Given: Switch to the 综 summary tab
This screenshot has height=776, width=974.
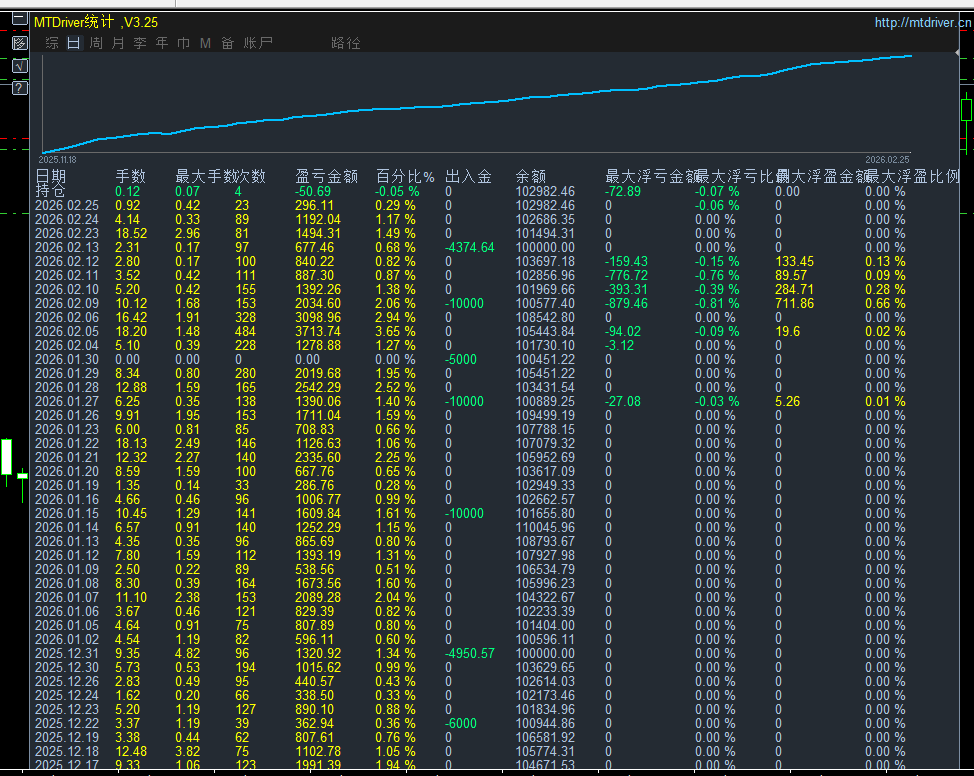Looking at the screenshot, I should (x=52, y=43).
